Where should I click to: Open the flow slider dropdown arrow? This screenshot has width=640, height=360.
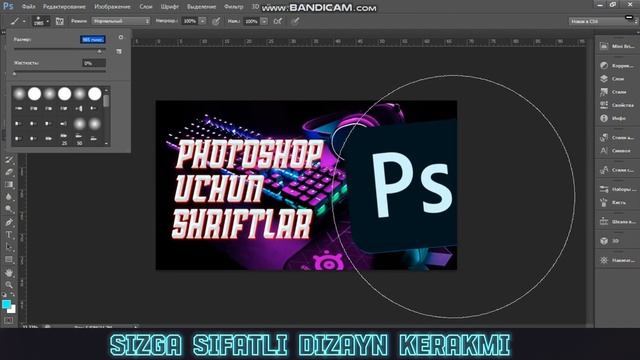pyautogui.click(x=264, y=21)
